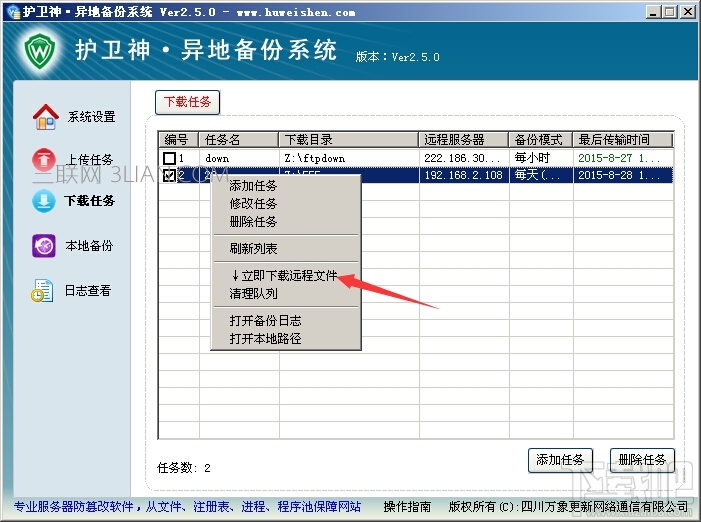
Task: Click the purple local backup icon
Action: (x=44, y=246)
